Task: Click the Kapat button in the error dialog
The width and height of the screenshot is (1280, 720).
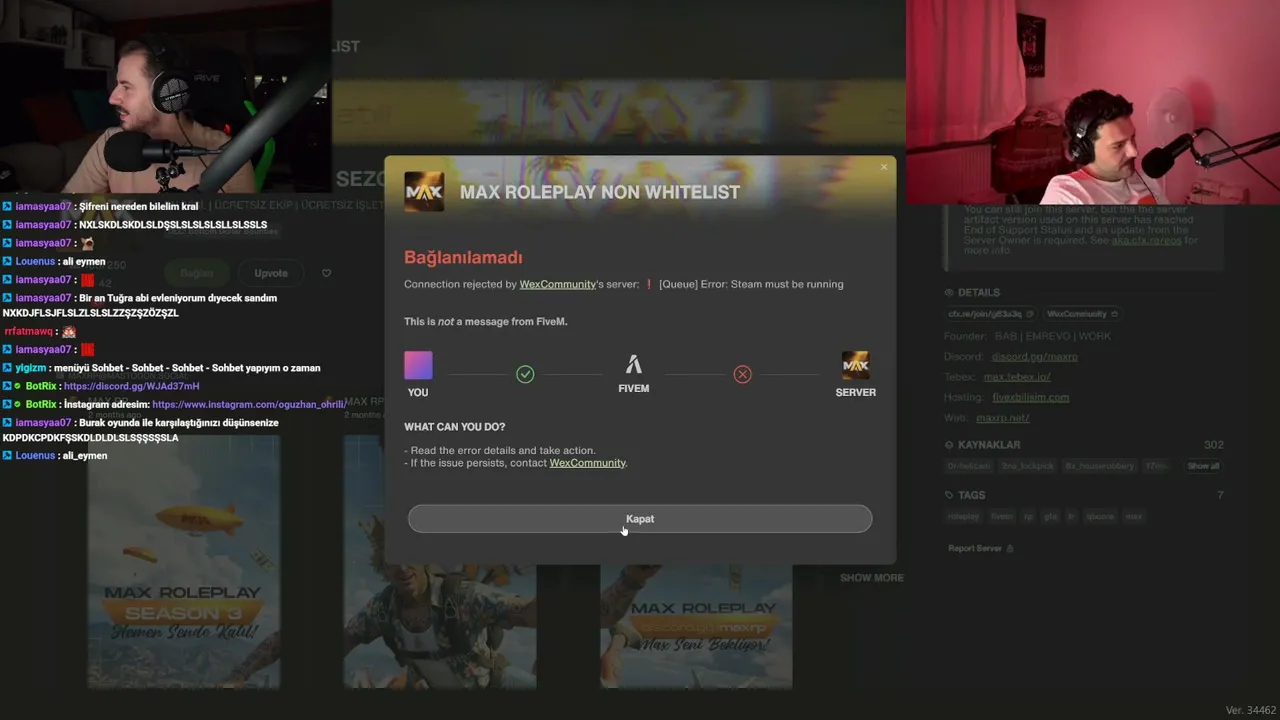Action: point(640,519)
